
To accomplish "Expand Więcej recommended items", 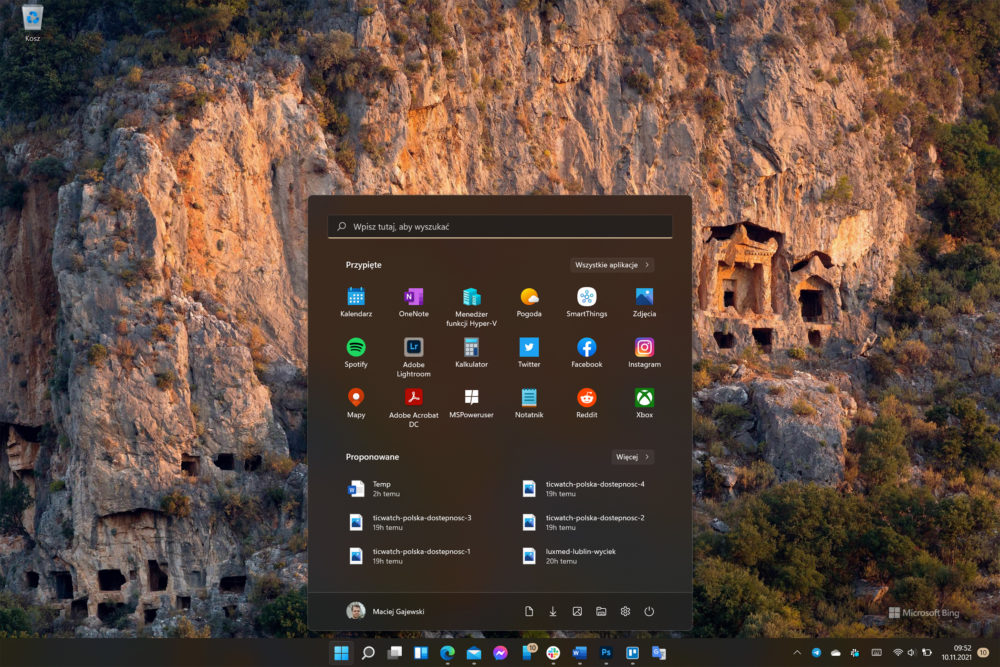I will 632,457.
